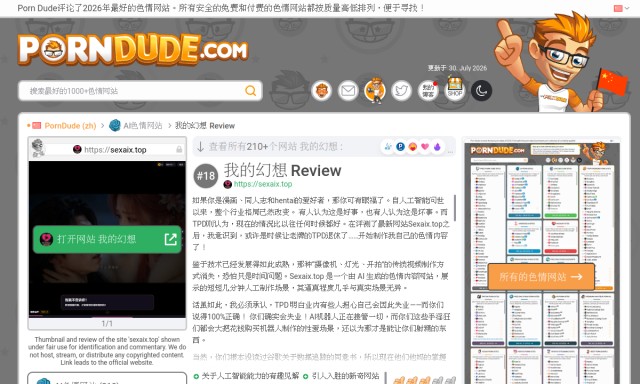Click the green 打开网站 我的幻想 button
This screenshot has height=384, width=640.
(107, 239)
